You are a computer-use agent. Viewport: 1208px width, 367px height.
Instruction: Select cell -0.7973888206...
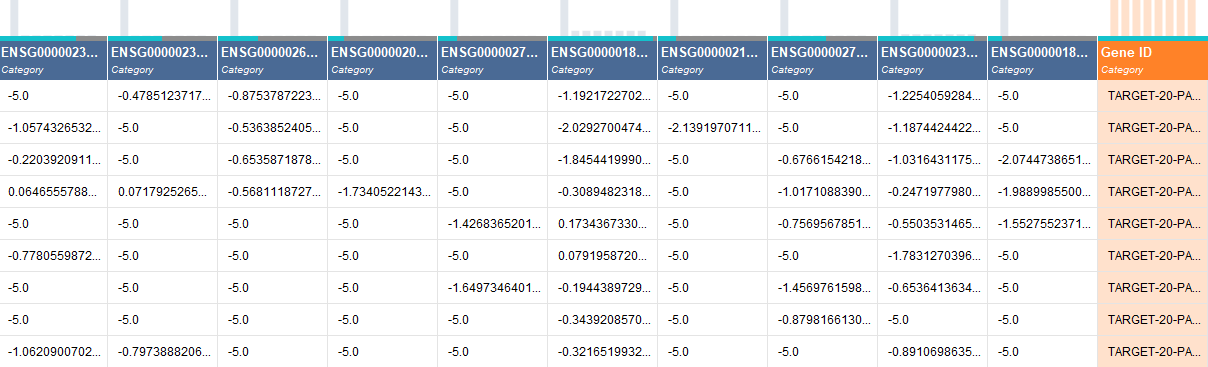click(x=163, y=352)
